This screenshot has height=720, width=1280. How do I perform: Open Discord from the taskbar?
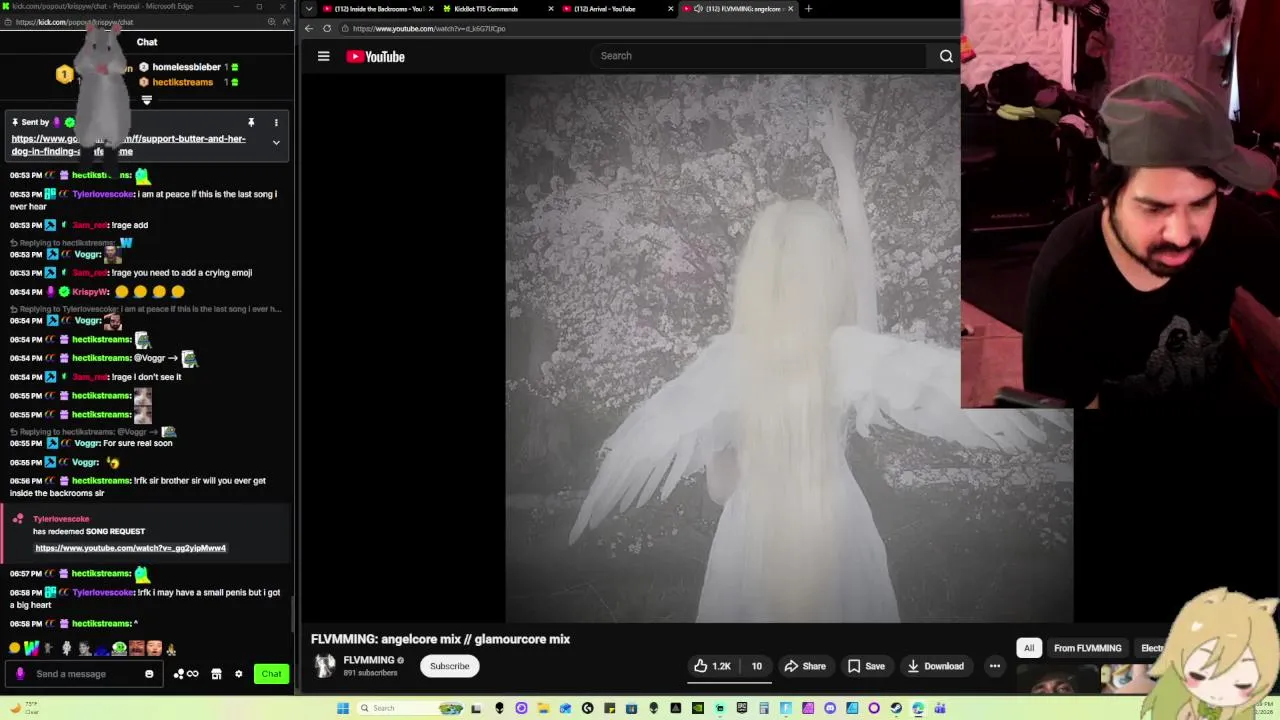point(830,708)
